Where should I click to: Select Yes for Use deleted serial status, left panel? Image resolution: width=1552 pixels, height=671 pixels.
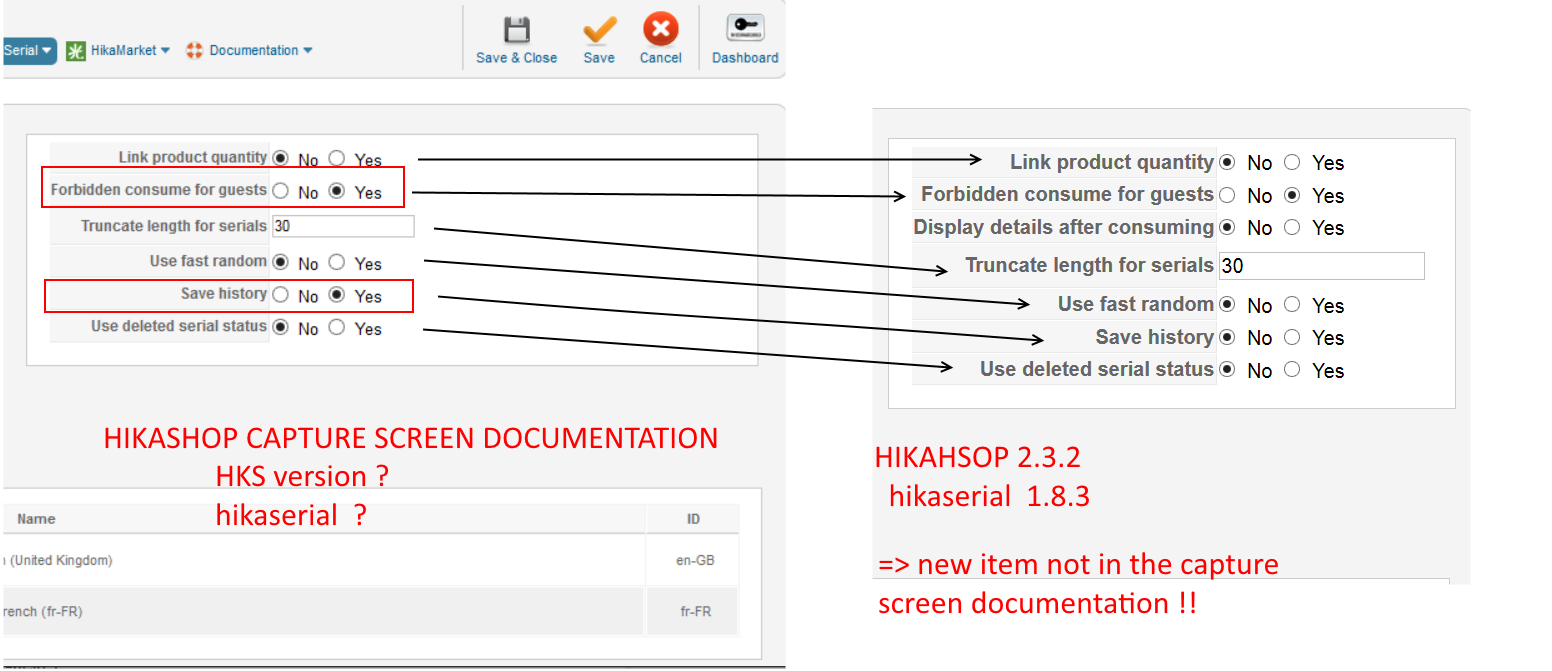pos(336,326)
